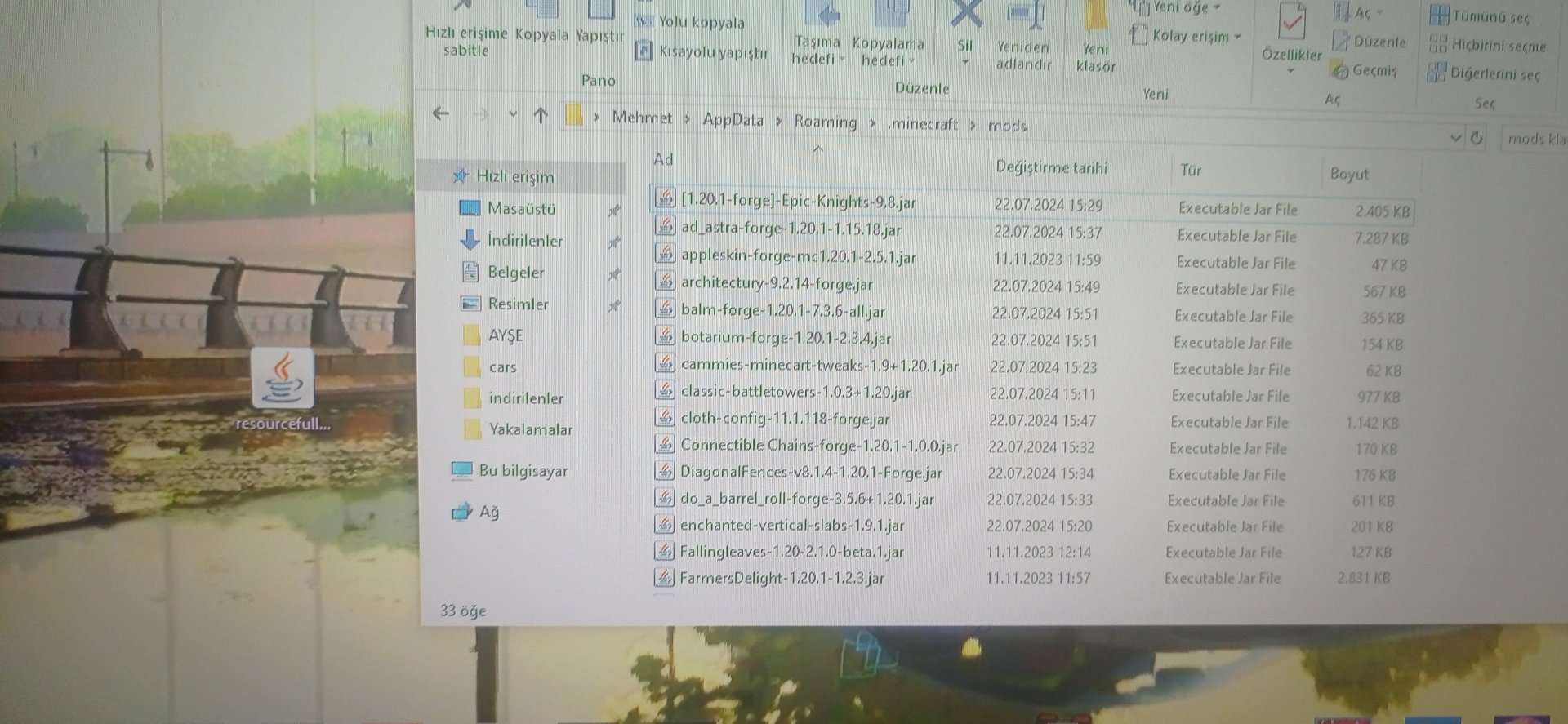Select classic-battletowers-1.0.3+1.20.jar
Screen dimensions: 1568x724
click(x=795, y=392)
